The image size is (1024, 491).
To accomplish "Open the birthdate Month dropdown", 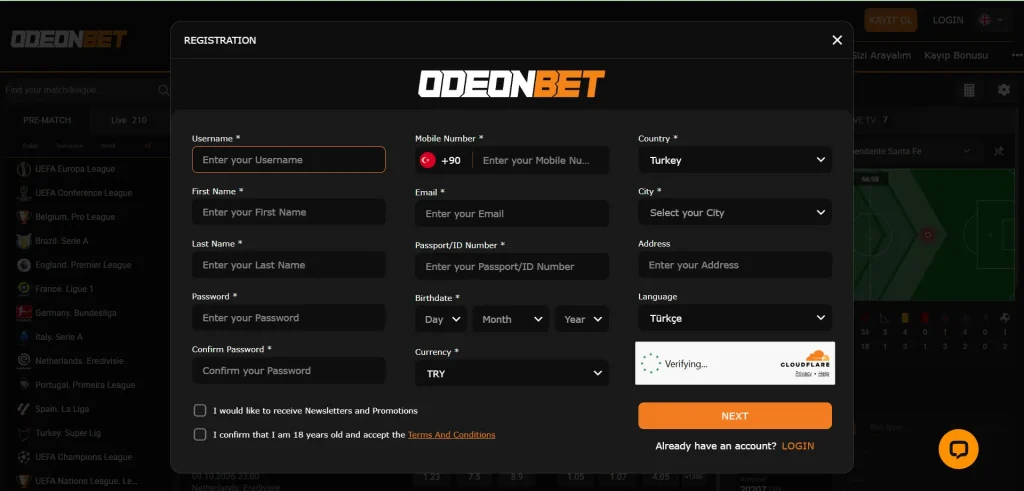I will 511,319.
